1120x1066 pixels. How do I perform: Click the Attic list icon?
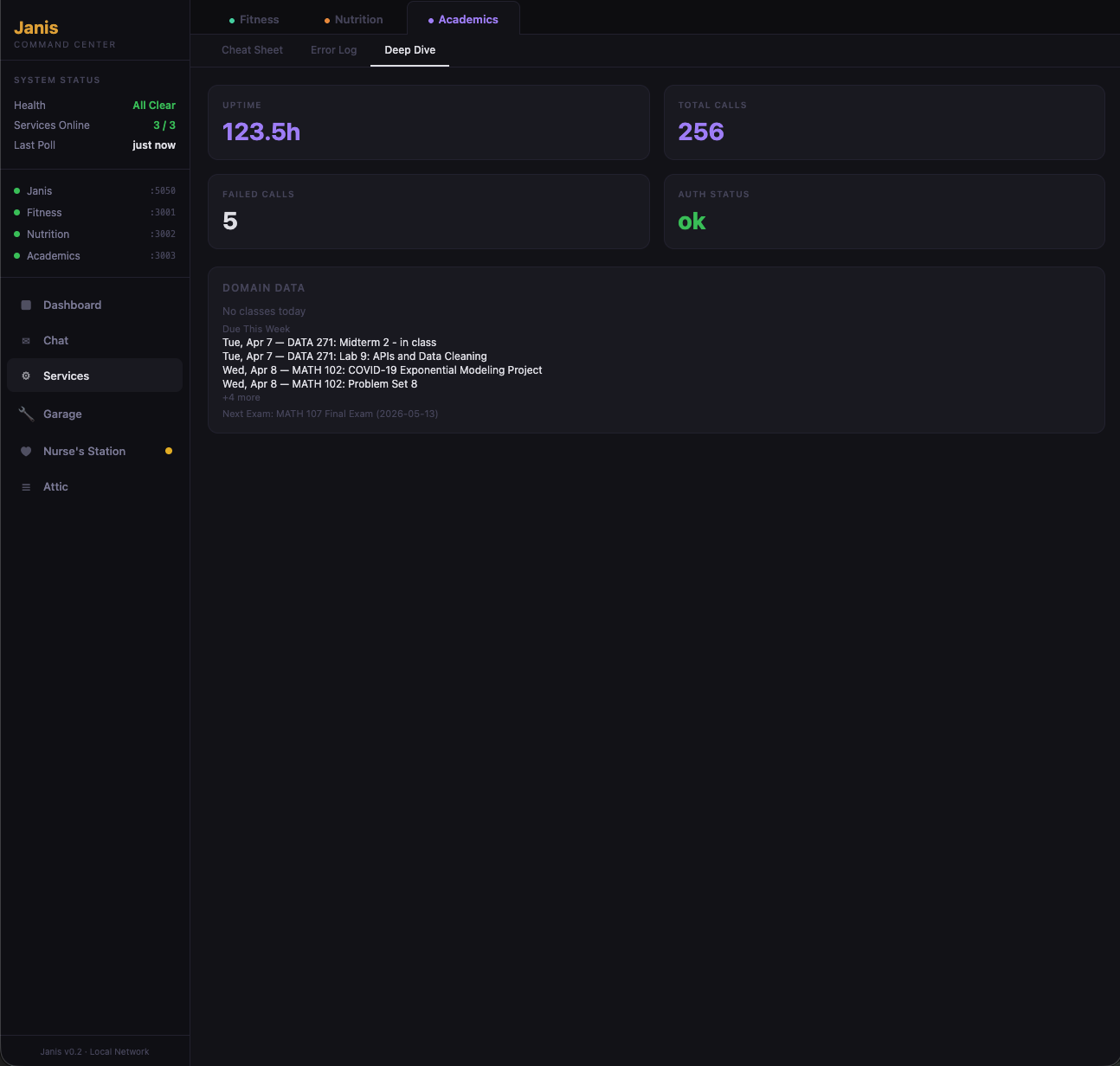click(x=26, y=487)
